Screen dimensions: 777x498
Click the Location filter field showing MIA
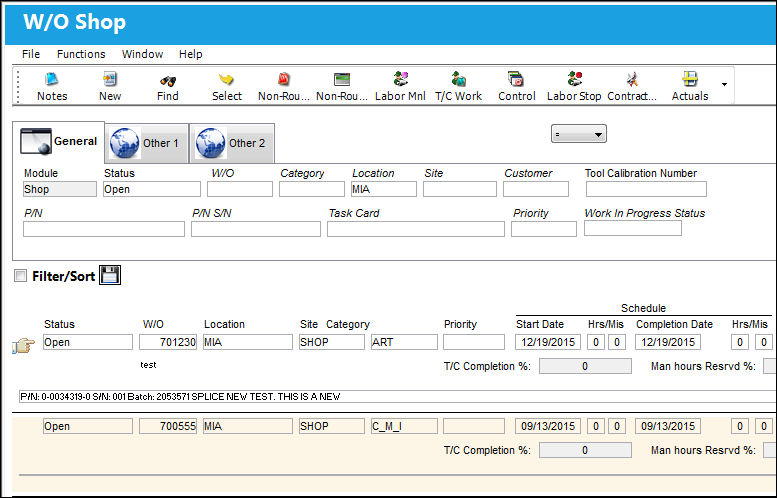[x=384, y=189]
